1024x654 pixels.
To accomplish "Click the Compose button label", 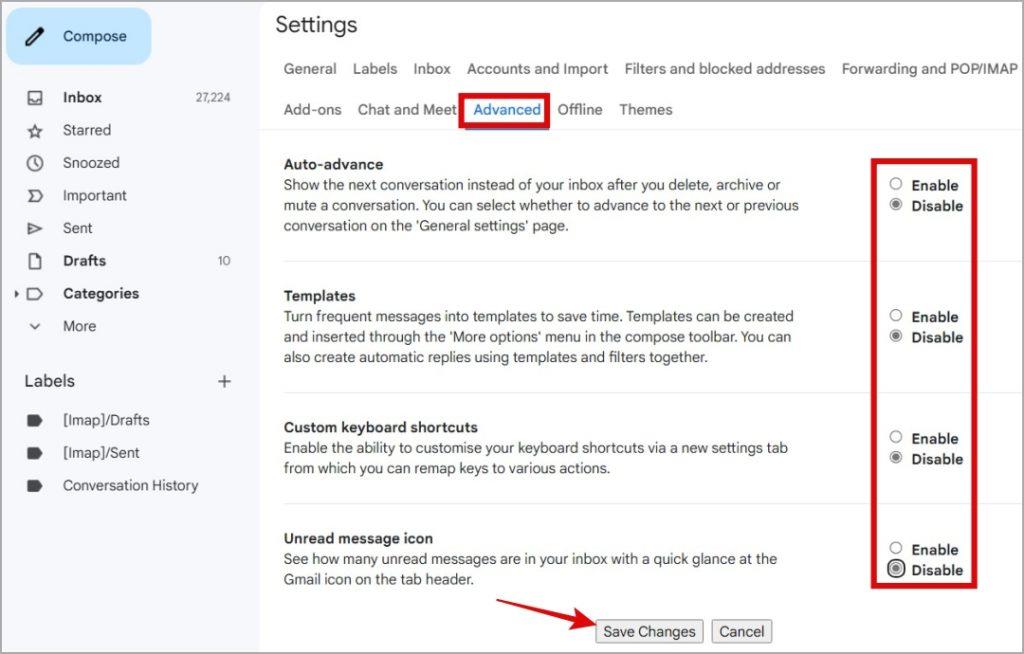I will coord(95,37).
